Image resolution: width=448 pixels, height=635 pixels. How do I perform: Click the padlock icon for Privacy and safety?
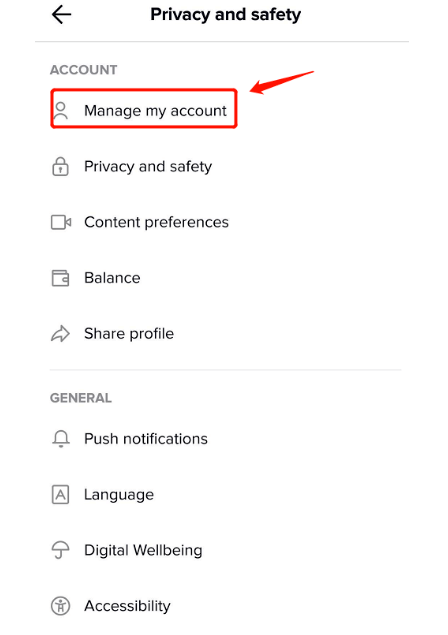coord(60,166)
